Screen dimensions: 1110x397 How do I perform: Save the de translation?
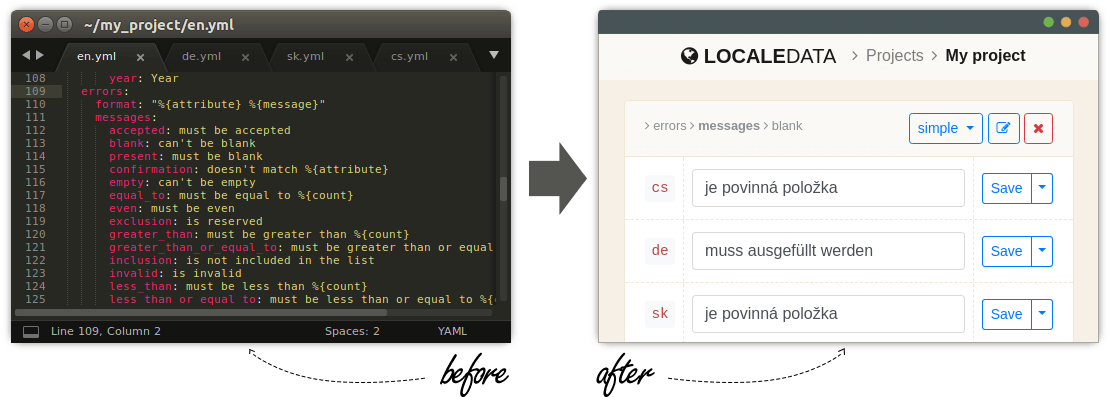pos(1007,251)
